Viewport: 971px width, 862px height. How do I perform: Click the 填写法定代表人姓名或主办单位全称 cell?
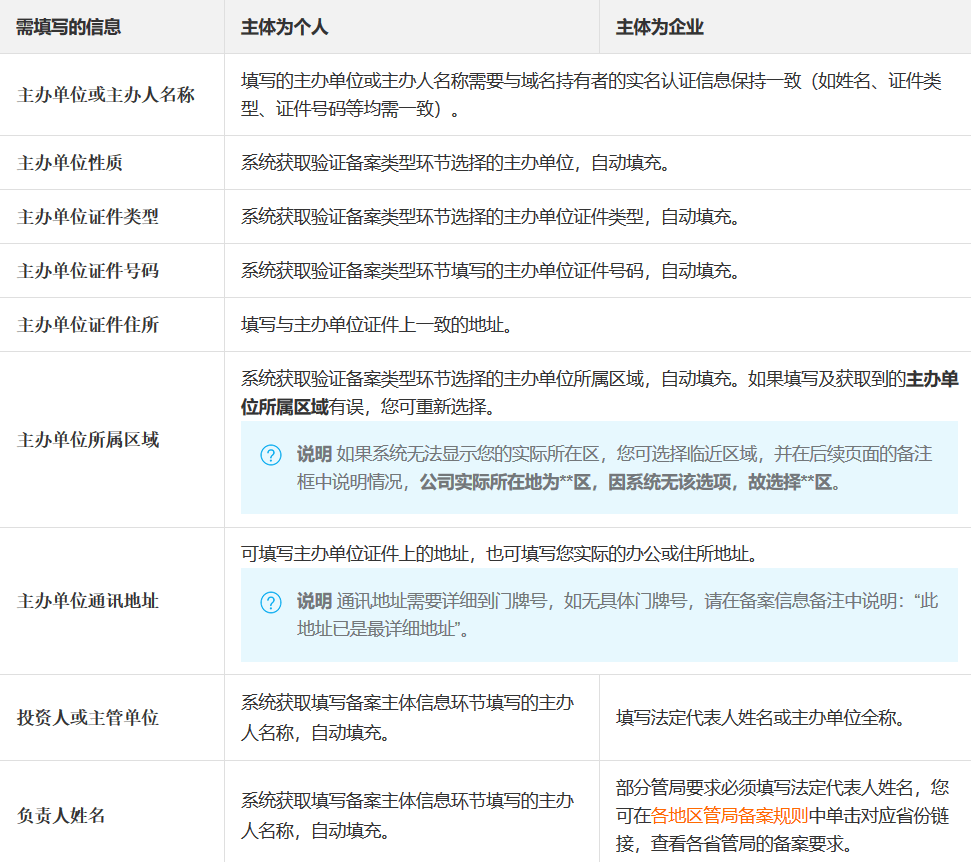(761, 717)
